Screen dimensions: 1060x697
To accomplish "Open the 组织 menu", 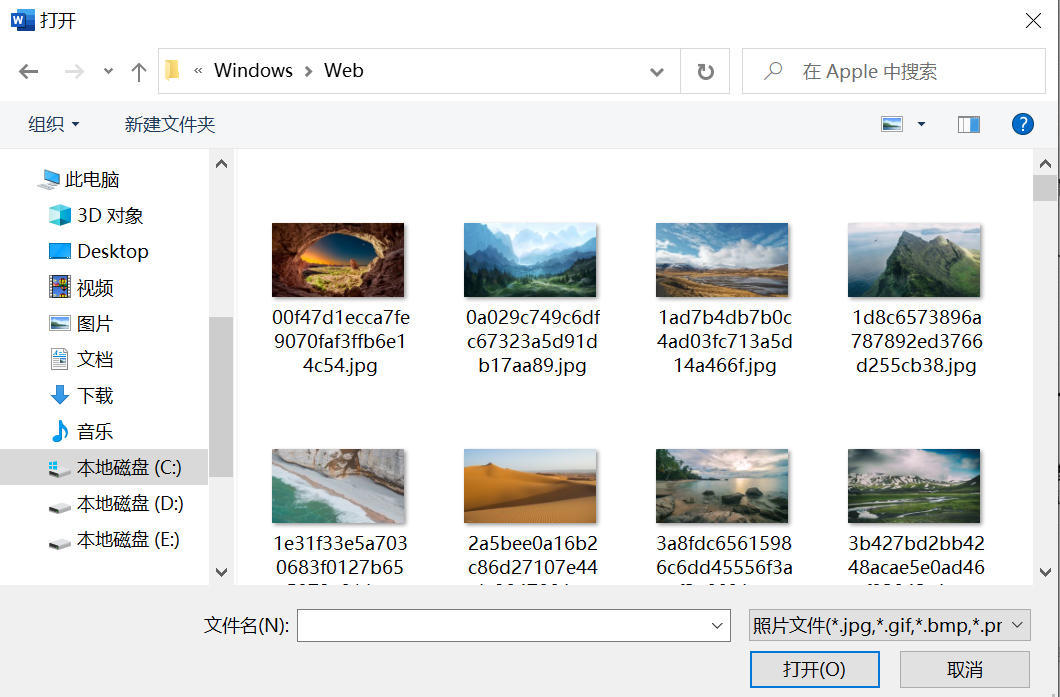I will [x=54, y=124].
